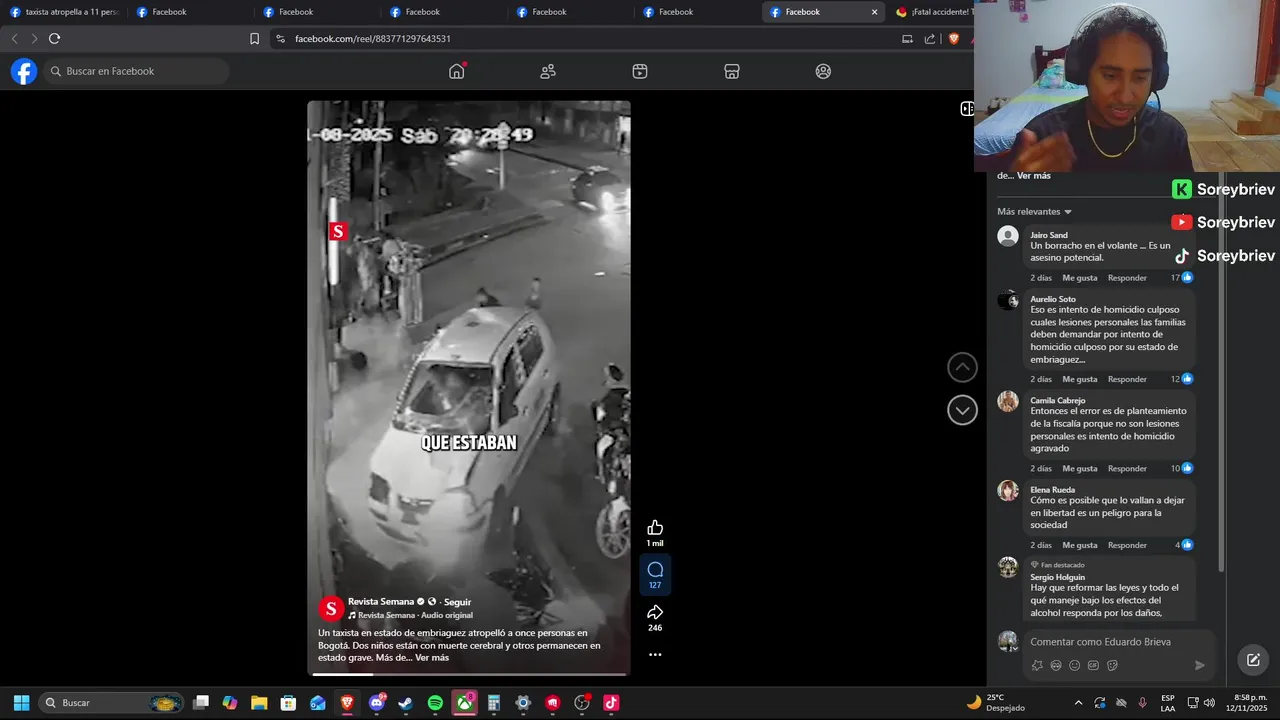Screen dimensions: 1280x720
Task: Open Spotify from the taskbar
Action: point(435,703)
